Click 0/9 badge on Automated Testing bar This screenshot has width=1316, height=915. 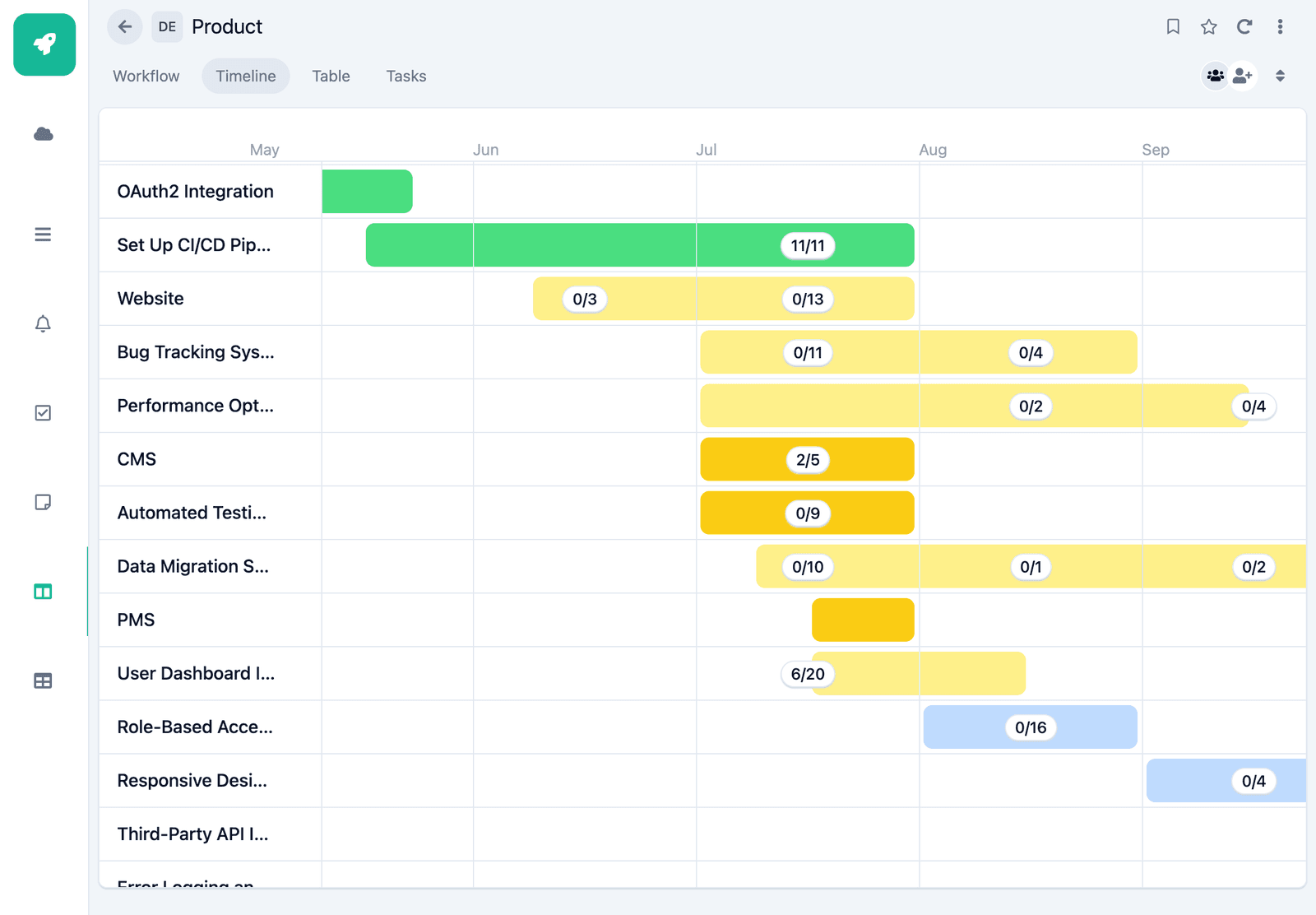coord(808,513)
